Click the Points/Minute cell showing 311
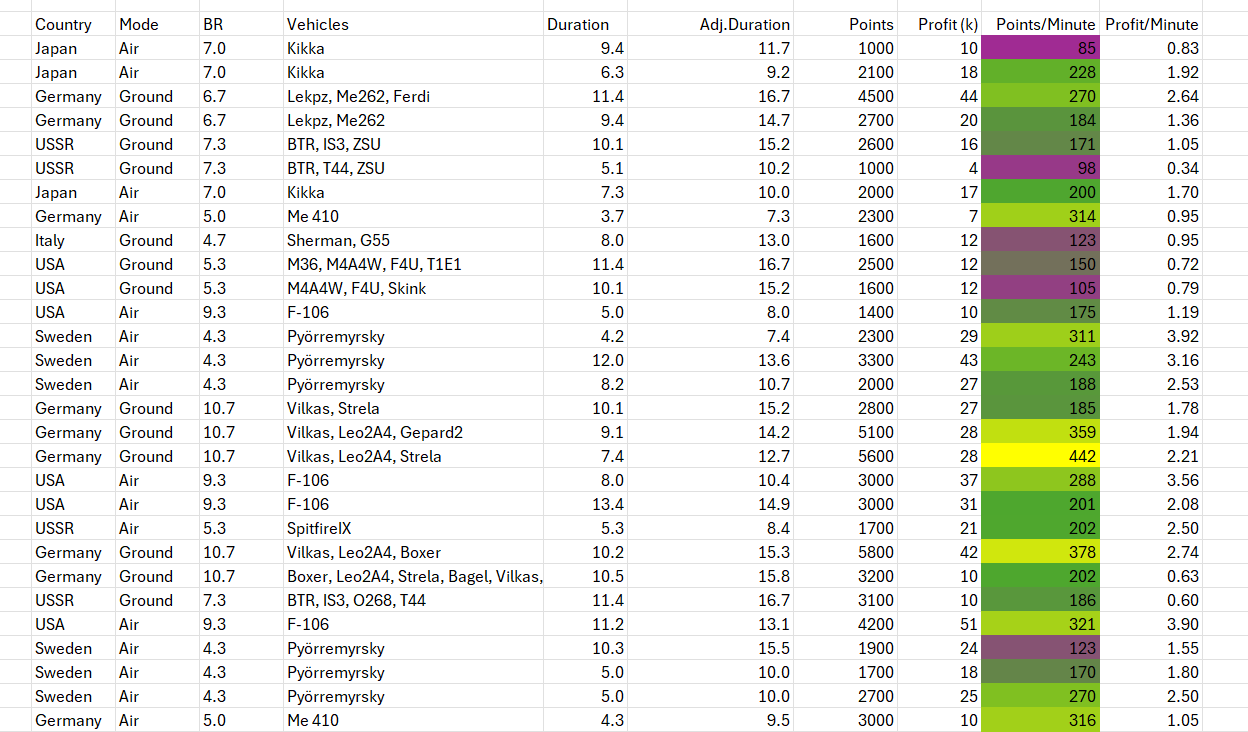 [1040, 336]
